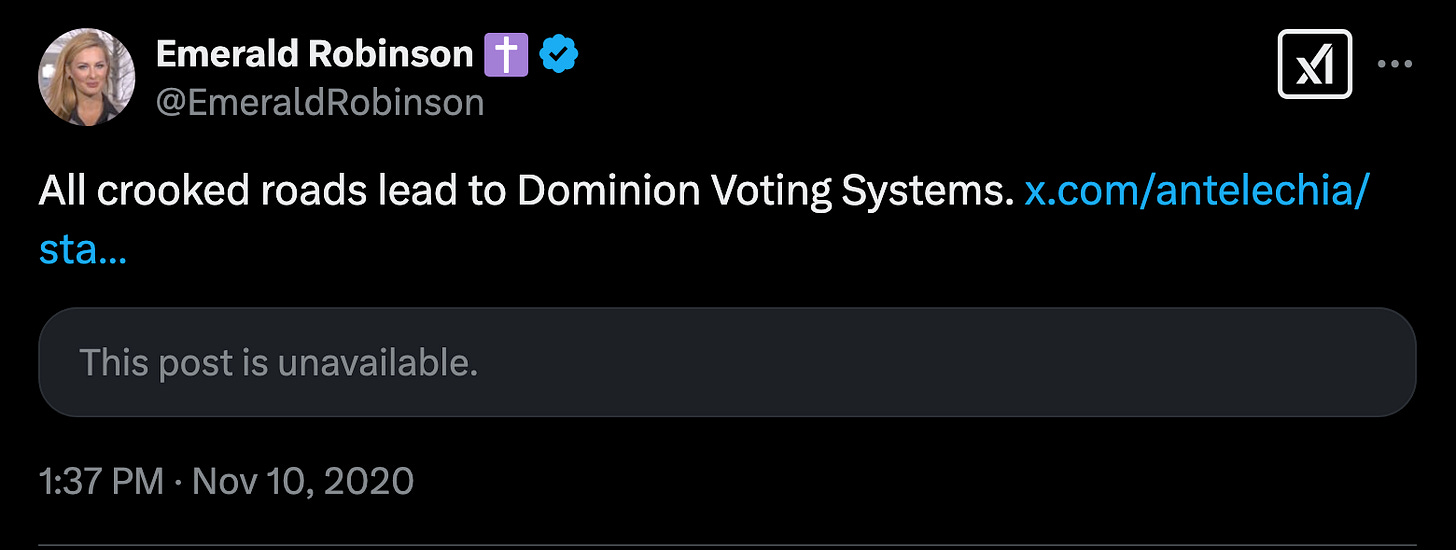
Task: Click the display name "Emerald Robinson"
Action: (x=314, y=56)
